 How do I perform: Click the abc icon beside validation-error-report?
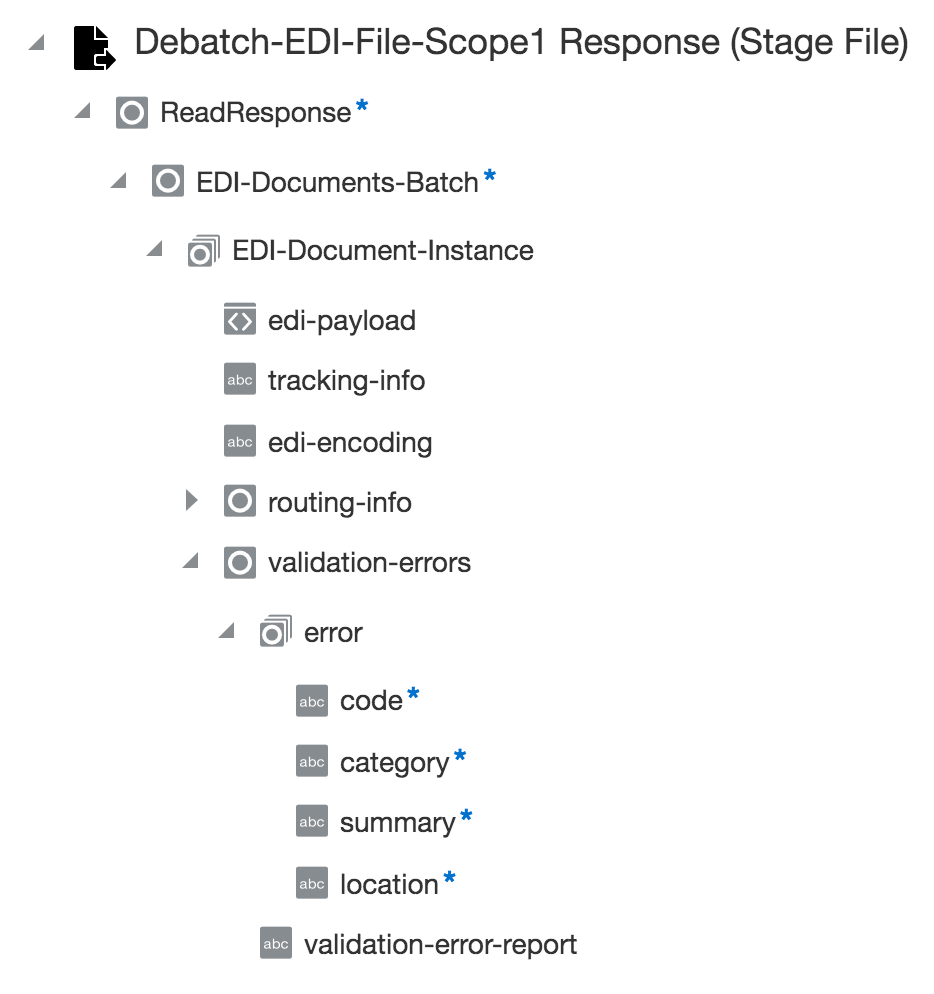point(275,942)
